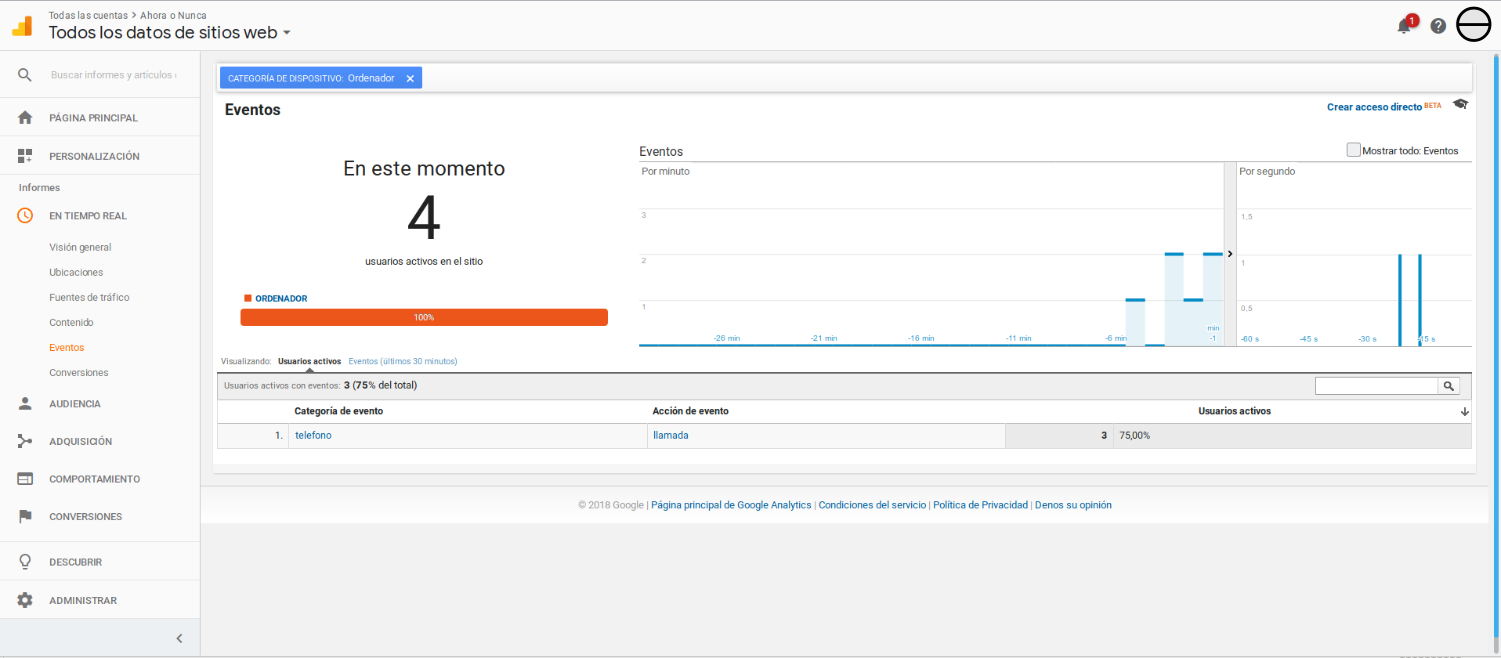Viewport: 1501px width, 658px height.
Task: Click the Google Analytics logo
Action: tap(22, 26)
